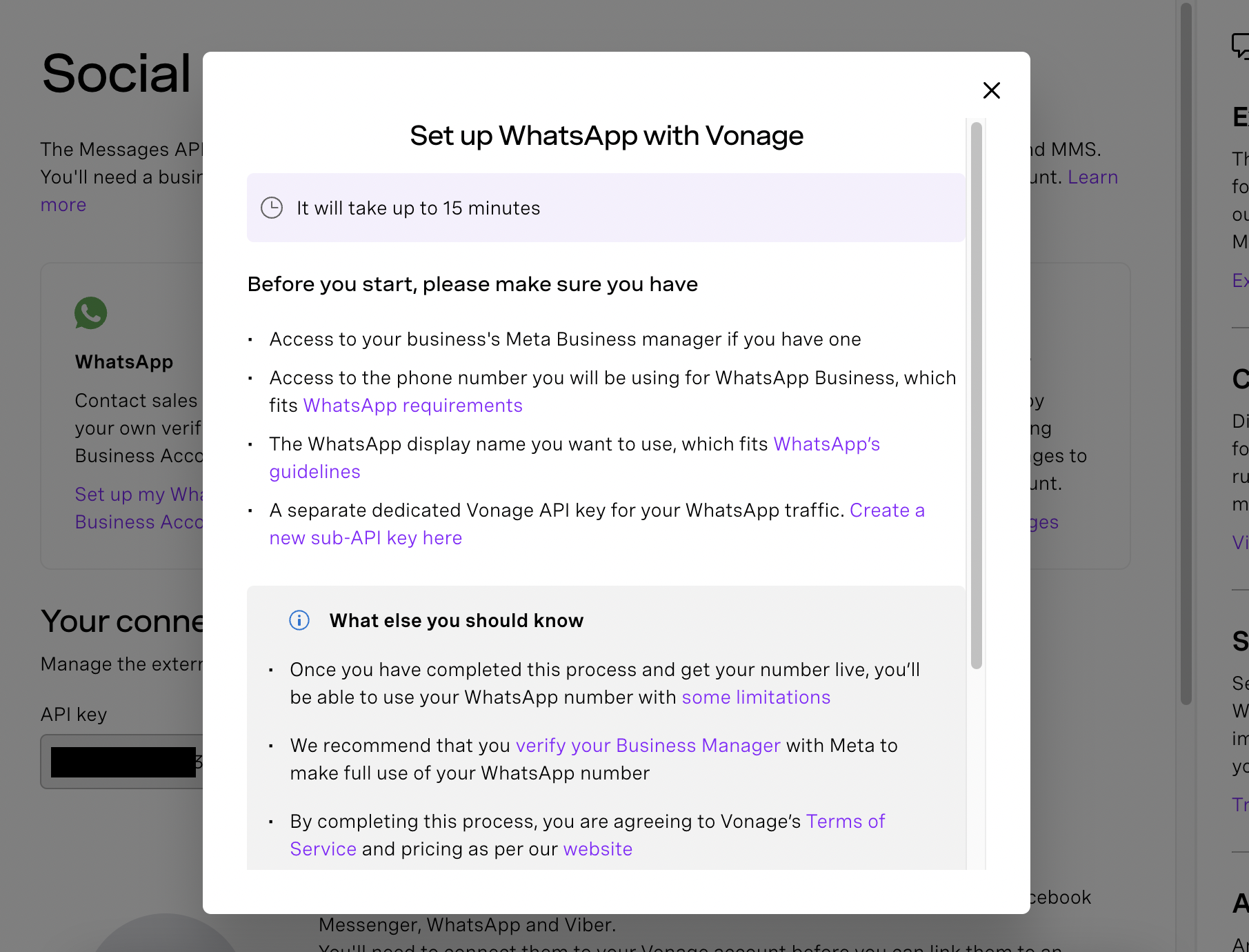The height and width of the screenshot is (952, 1249).
Task: Open the WhatsApp requirements link
Action: click(x=413, y=406)
